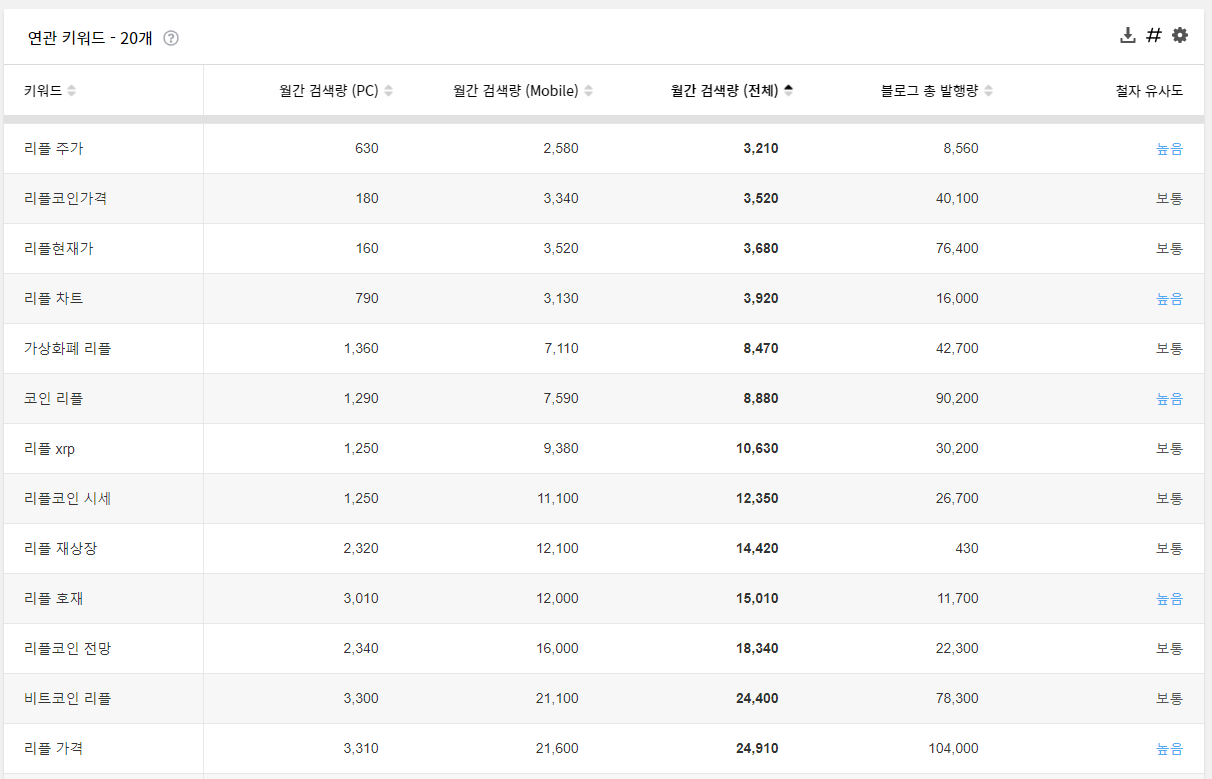Select keyword 리플 가격
1212x779 pixels.
(54, 749)
